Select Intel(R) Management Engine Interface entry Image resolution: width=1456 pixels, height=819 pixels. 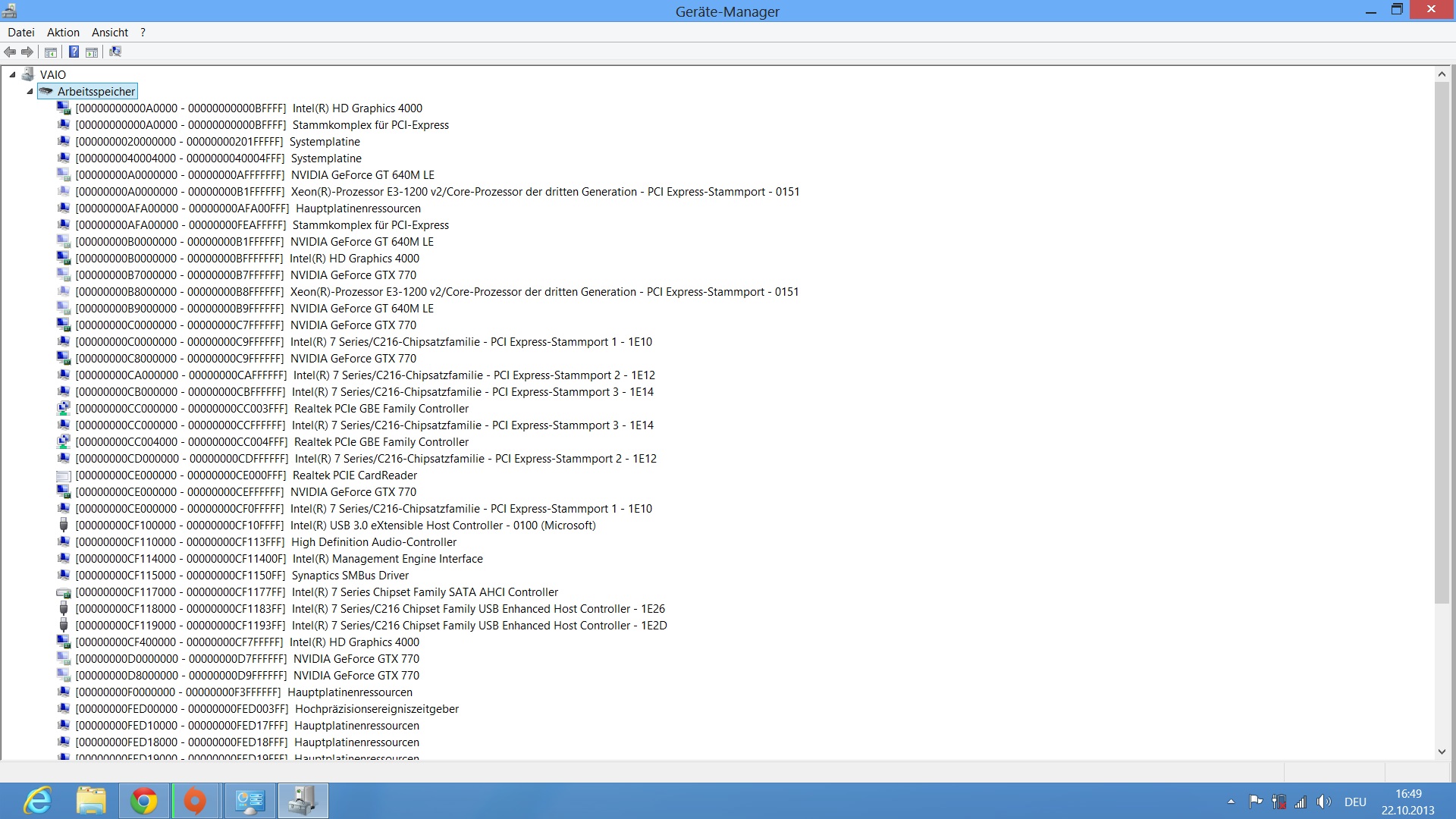(x=387, y=559)
